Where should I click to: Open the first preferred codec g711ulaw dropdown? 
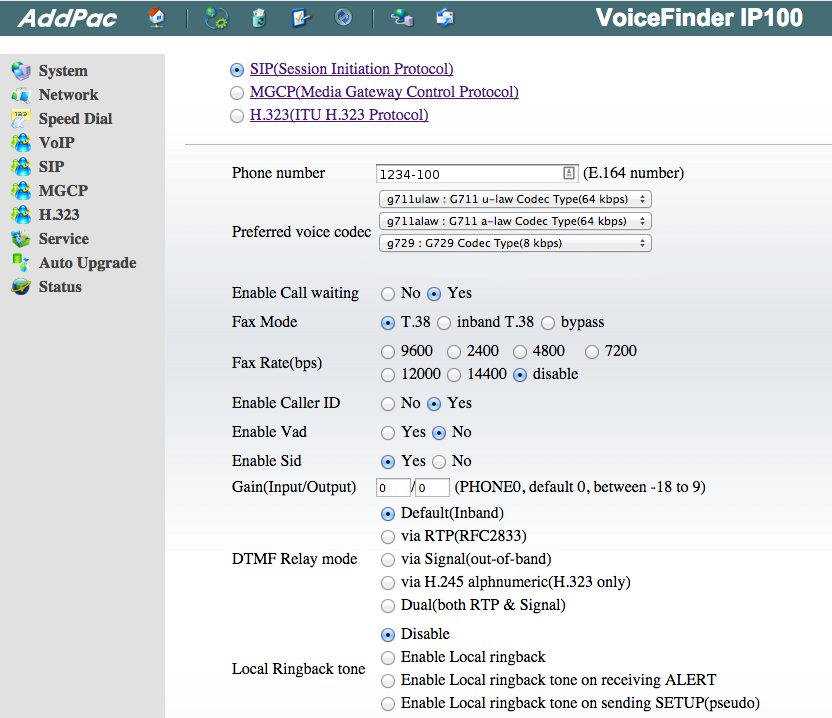(515, 199)
